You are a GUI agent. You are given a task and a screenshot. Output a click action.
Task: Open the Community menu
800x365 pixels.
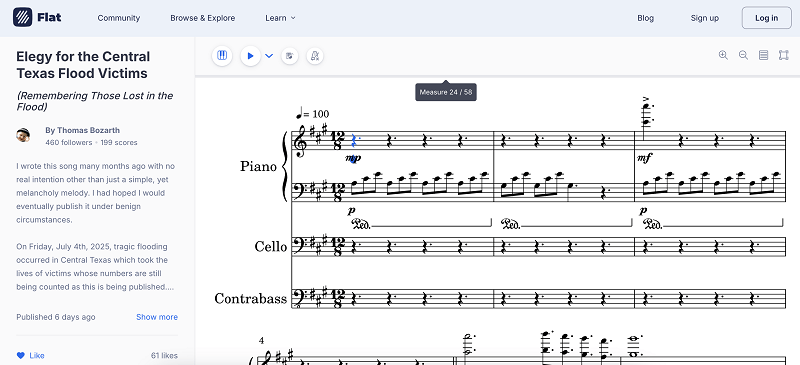(118, 18)
